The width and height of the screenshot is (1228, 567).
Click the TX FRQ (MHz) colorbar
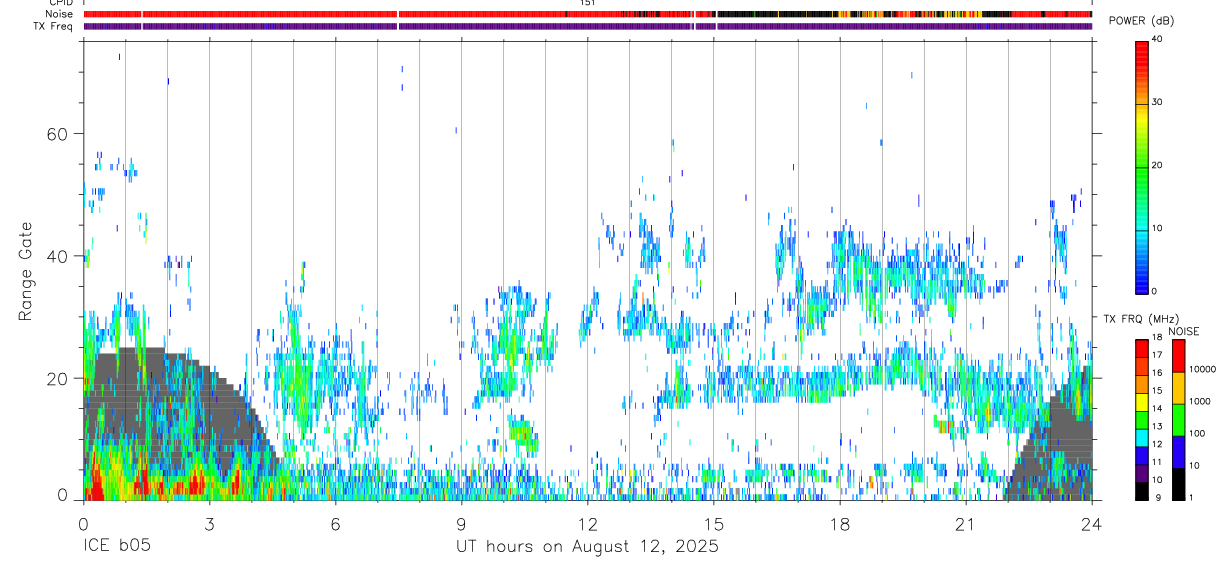pos(1141,420)
